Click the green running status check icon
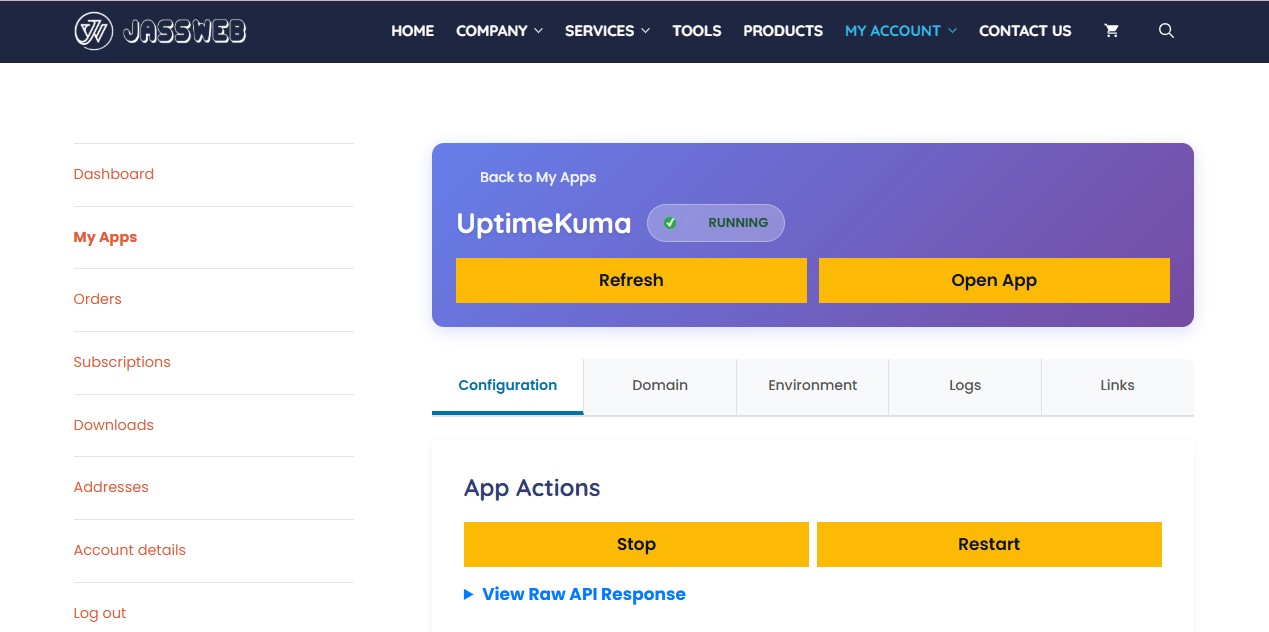 [670, 223]
